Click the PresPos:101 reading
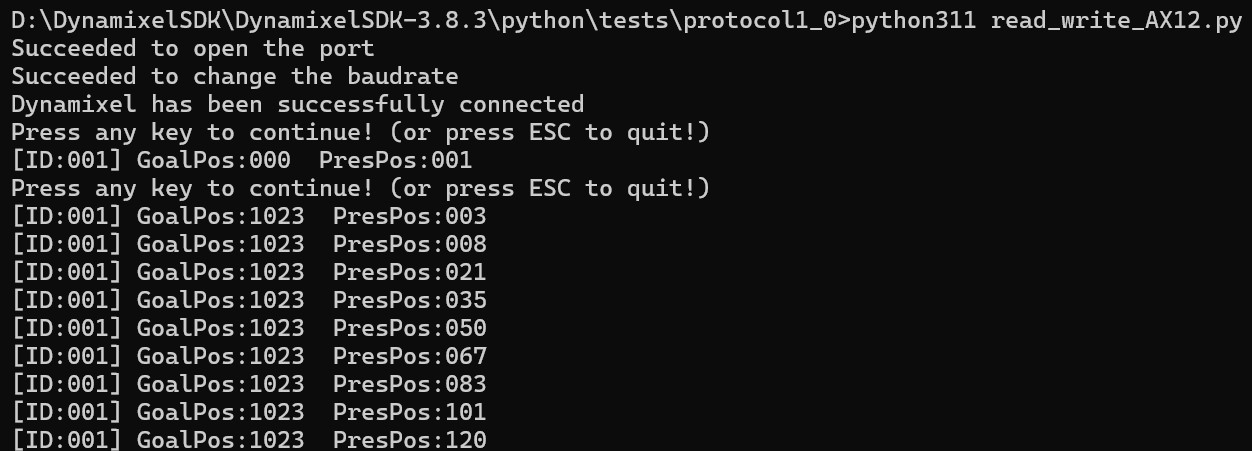 (x=410, y=412)
